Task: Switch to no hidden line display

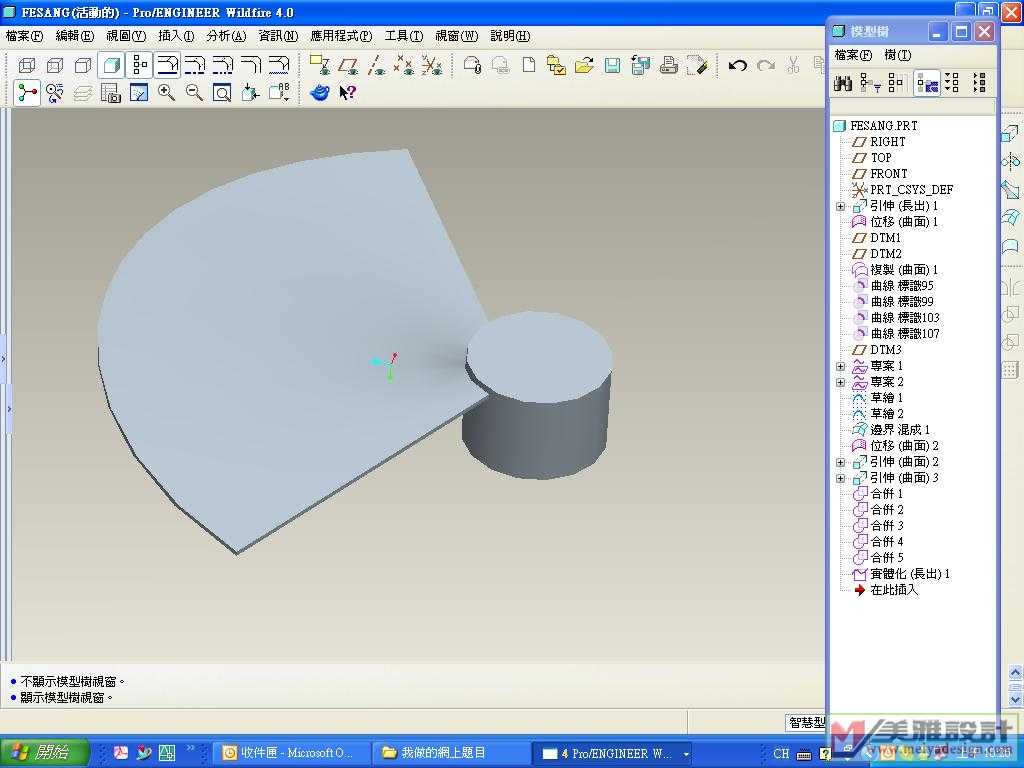Action: [83, 65]
